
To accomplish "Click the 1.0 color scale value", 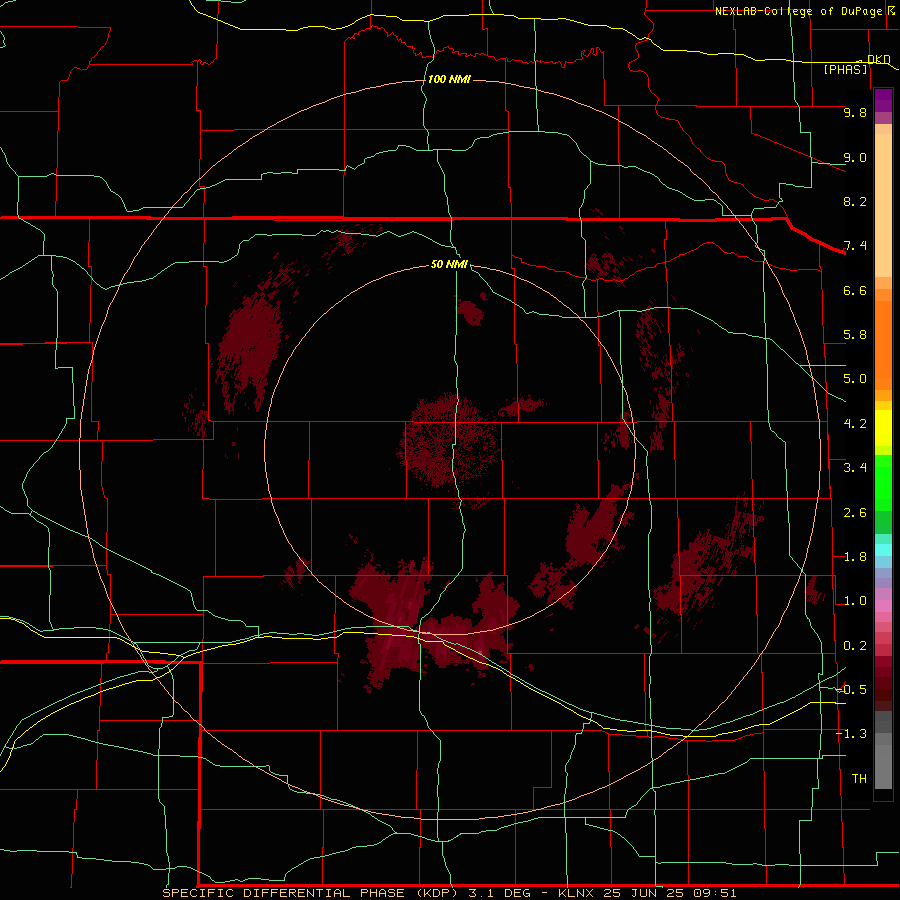I will tap(855, 601).
